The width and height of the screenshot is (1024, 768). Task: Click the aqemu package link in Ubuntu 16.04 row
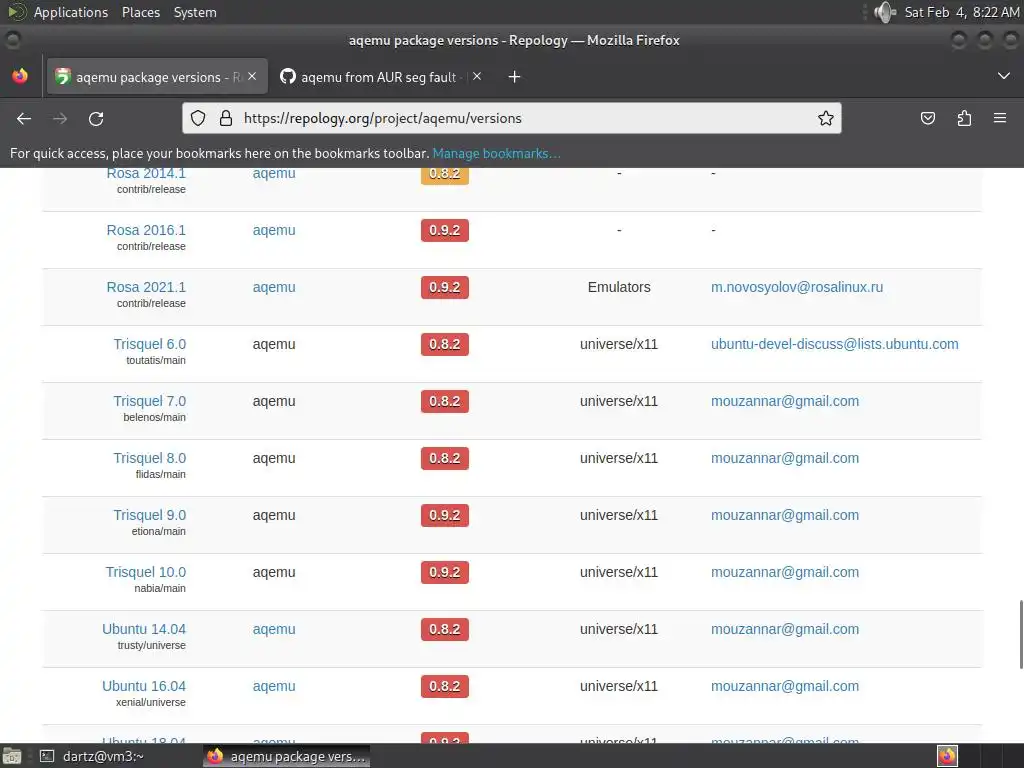[x=274, y=686]
